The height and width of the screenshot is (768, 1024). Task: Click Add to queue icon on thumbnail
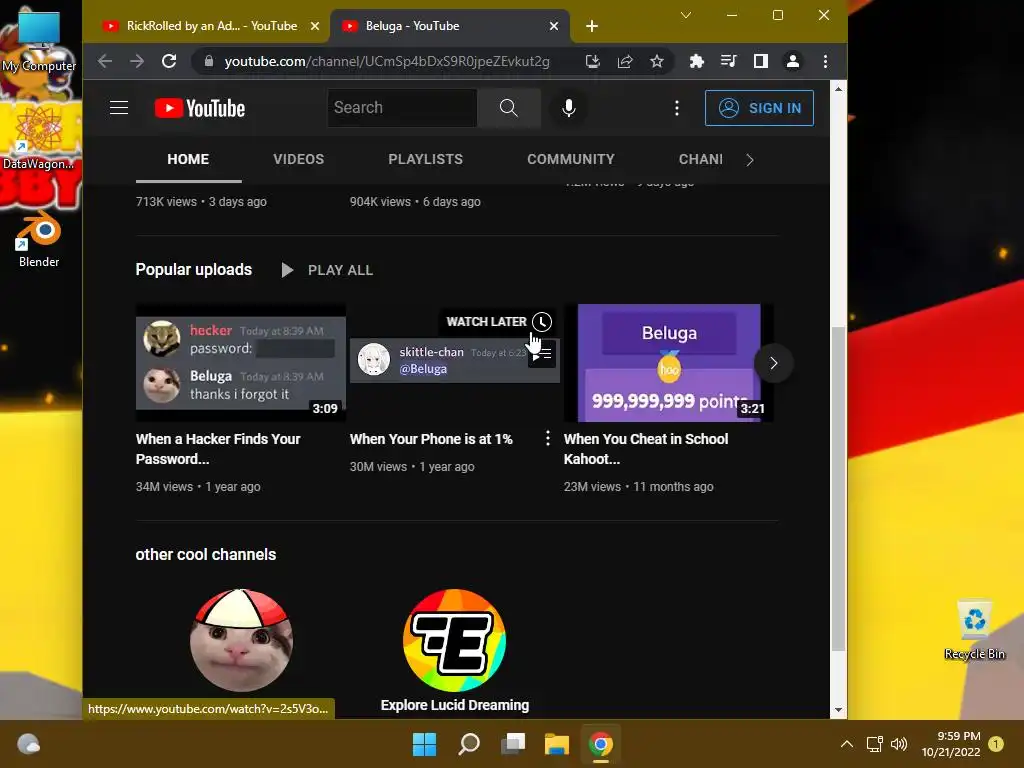click(x=541, y=355)
